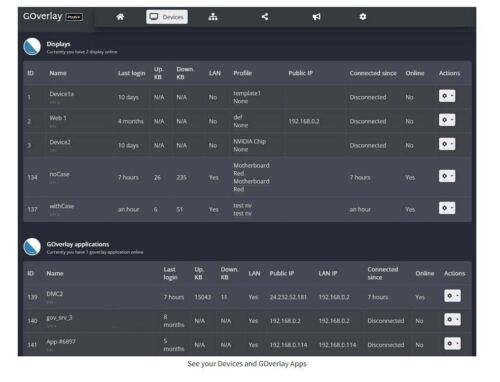Open actions dropdown for Device2
The image size is (500, 382).
[x=447, y=144]
